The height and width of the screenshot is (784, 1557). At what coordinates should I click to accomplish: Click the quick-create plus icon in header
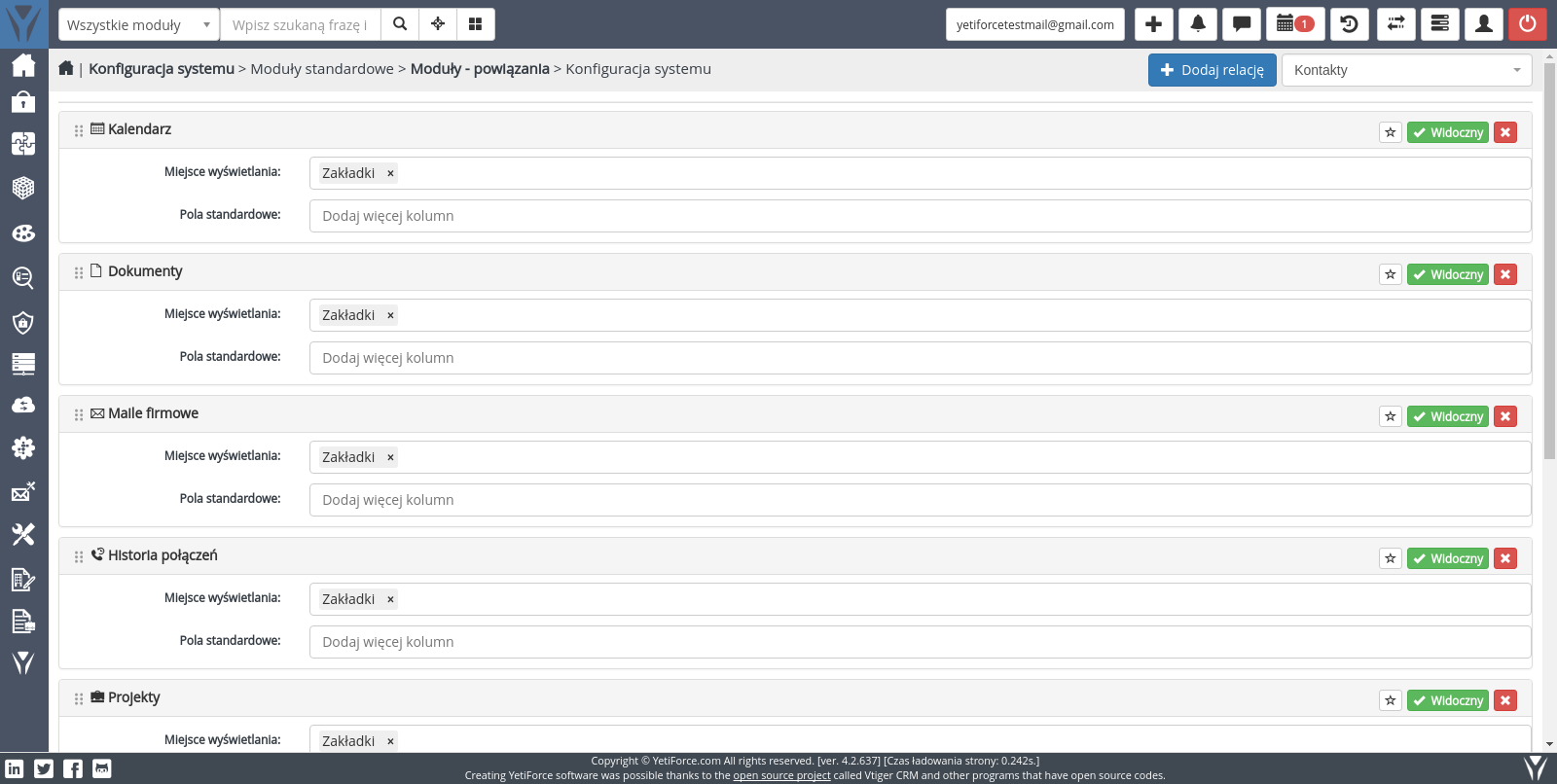pos(1153,24)
